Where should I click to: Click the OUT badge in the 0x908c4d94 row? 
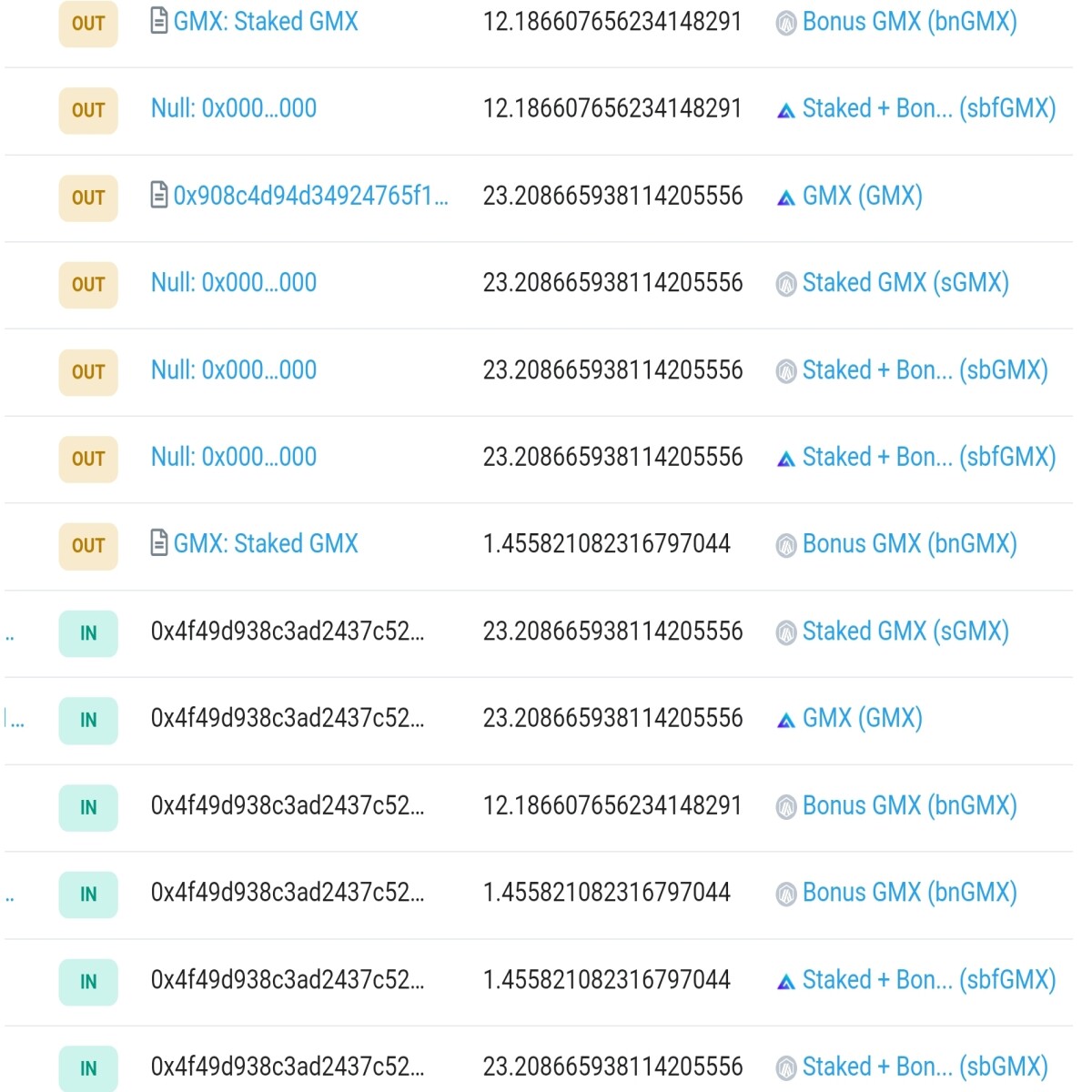88,197
